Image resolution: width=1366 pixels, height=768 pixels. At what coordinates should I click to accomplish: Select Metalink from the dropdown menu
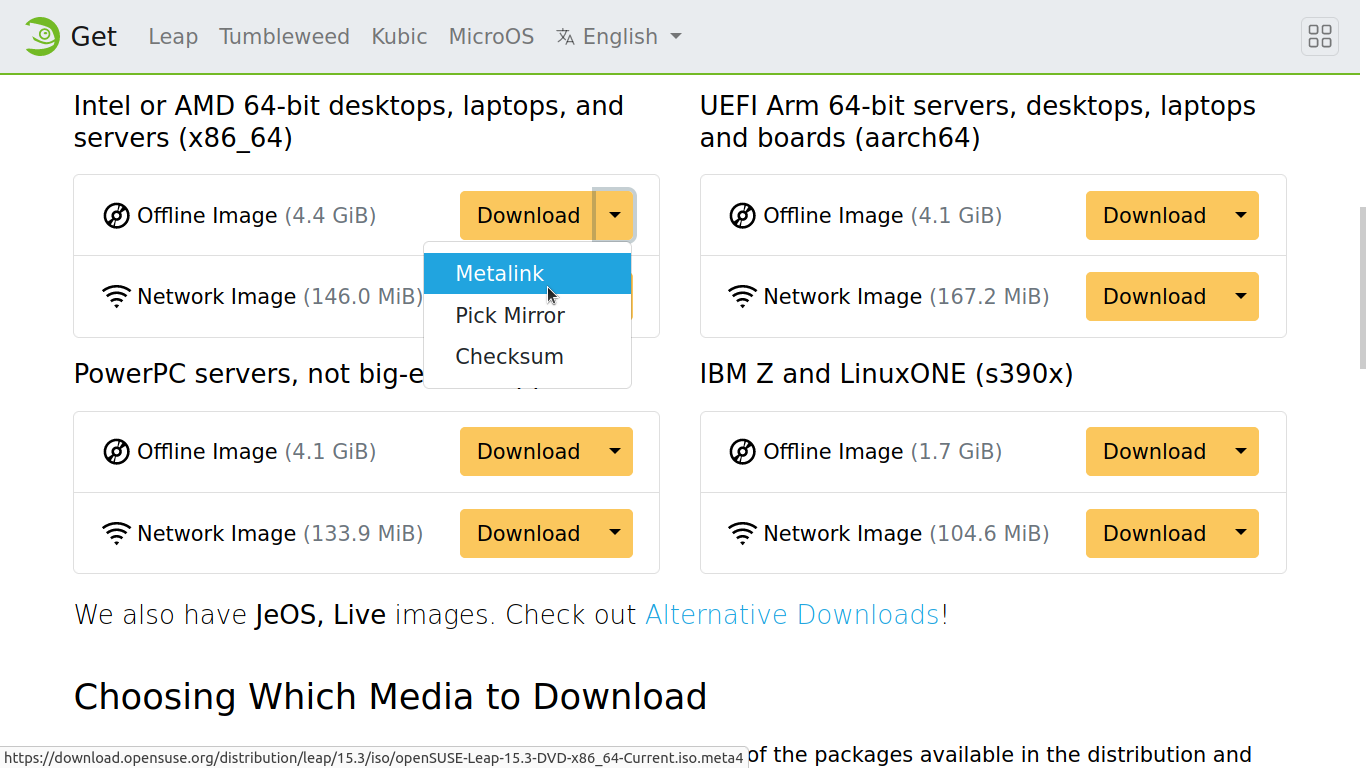click(500, 274)
